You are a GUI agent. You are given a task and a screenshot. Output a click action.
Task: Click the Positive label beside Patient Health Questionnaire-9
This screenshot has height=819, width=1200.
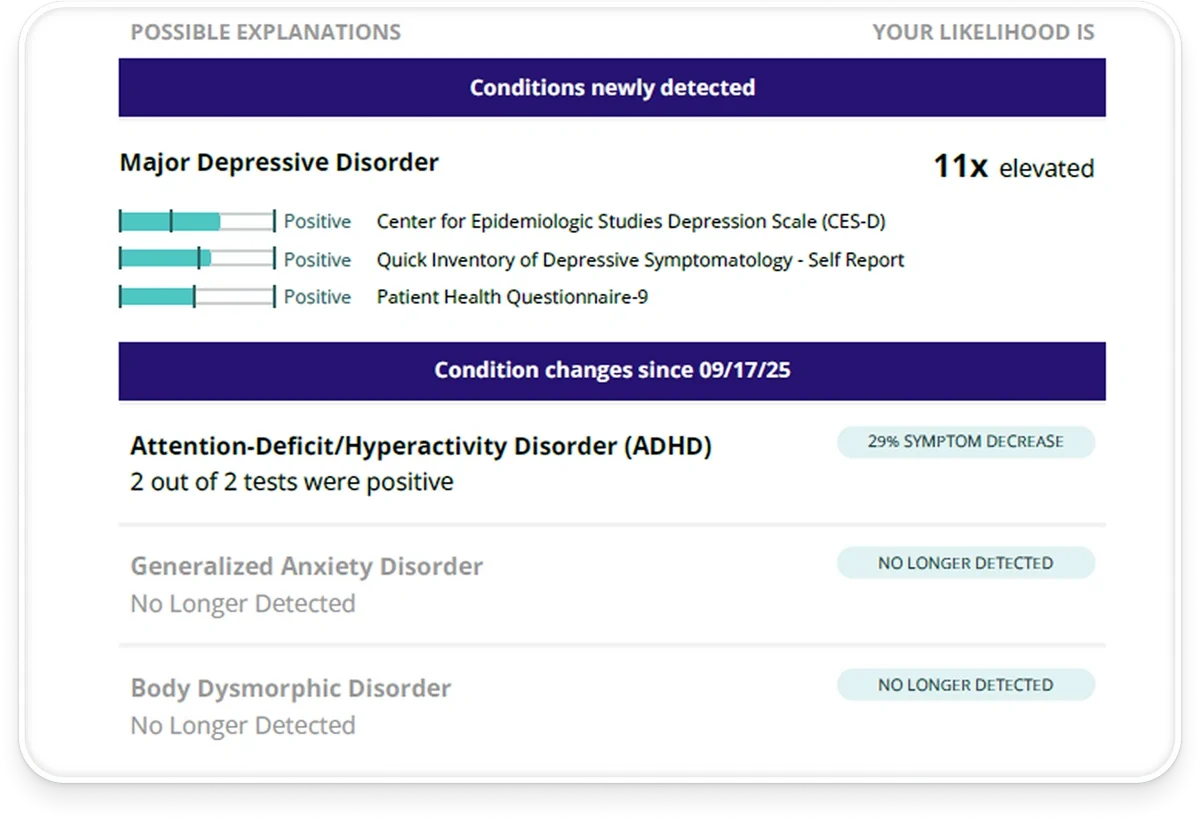pos(318,297)
